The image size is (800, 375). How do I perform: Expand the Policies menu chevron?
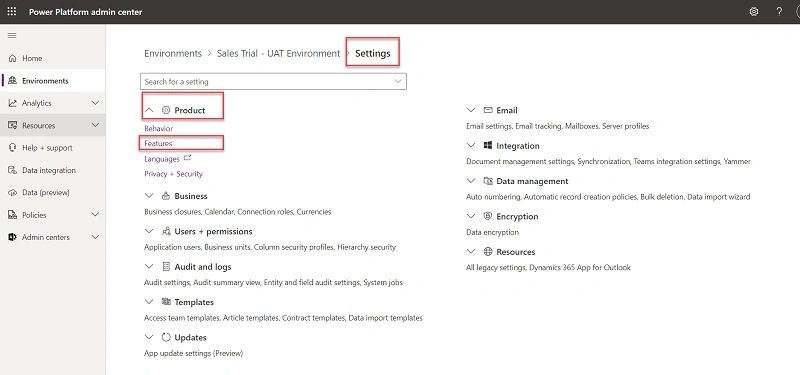95,215
